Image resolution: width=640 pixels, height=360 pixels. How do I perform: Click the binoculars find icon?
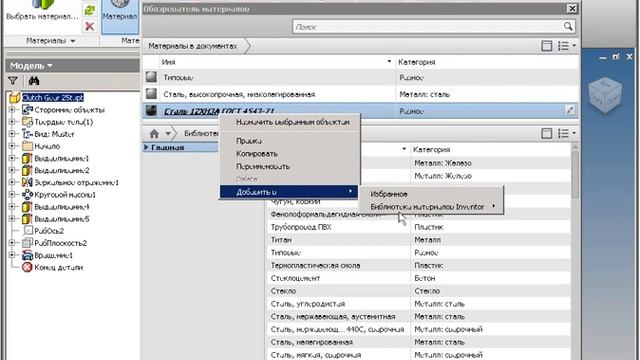point(33,81)
